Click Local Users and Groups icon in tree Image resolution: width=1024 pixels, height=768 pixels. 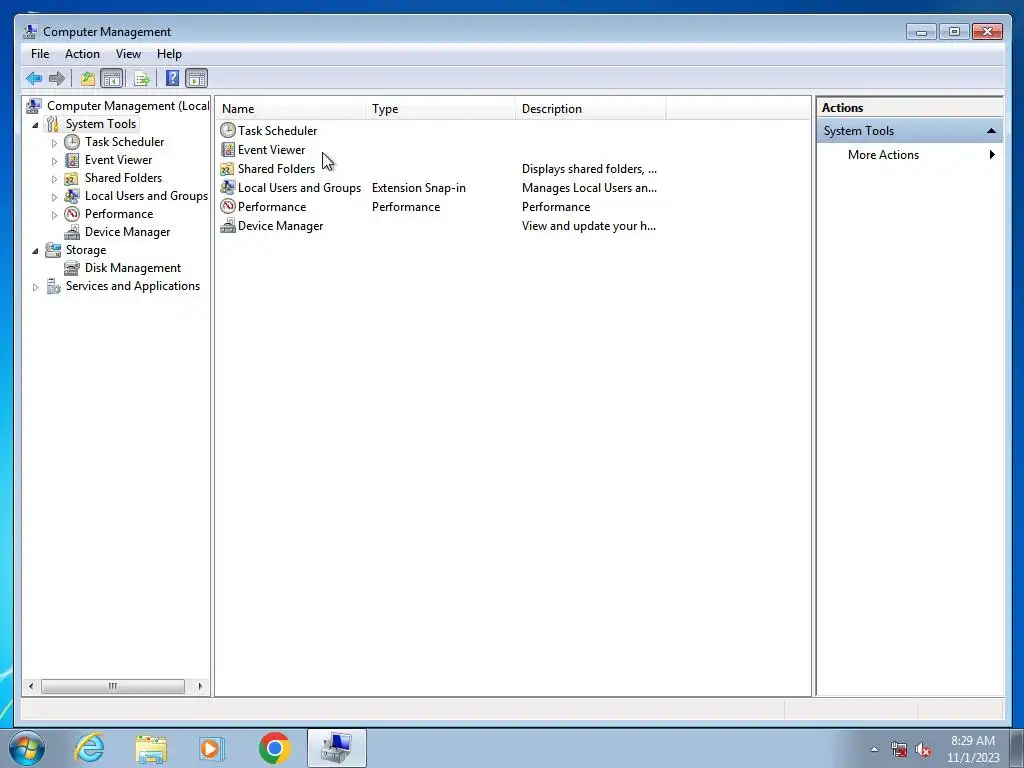pos(72,196)
